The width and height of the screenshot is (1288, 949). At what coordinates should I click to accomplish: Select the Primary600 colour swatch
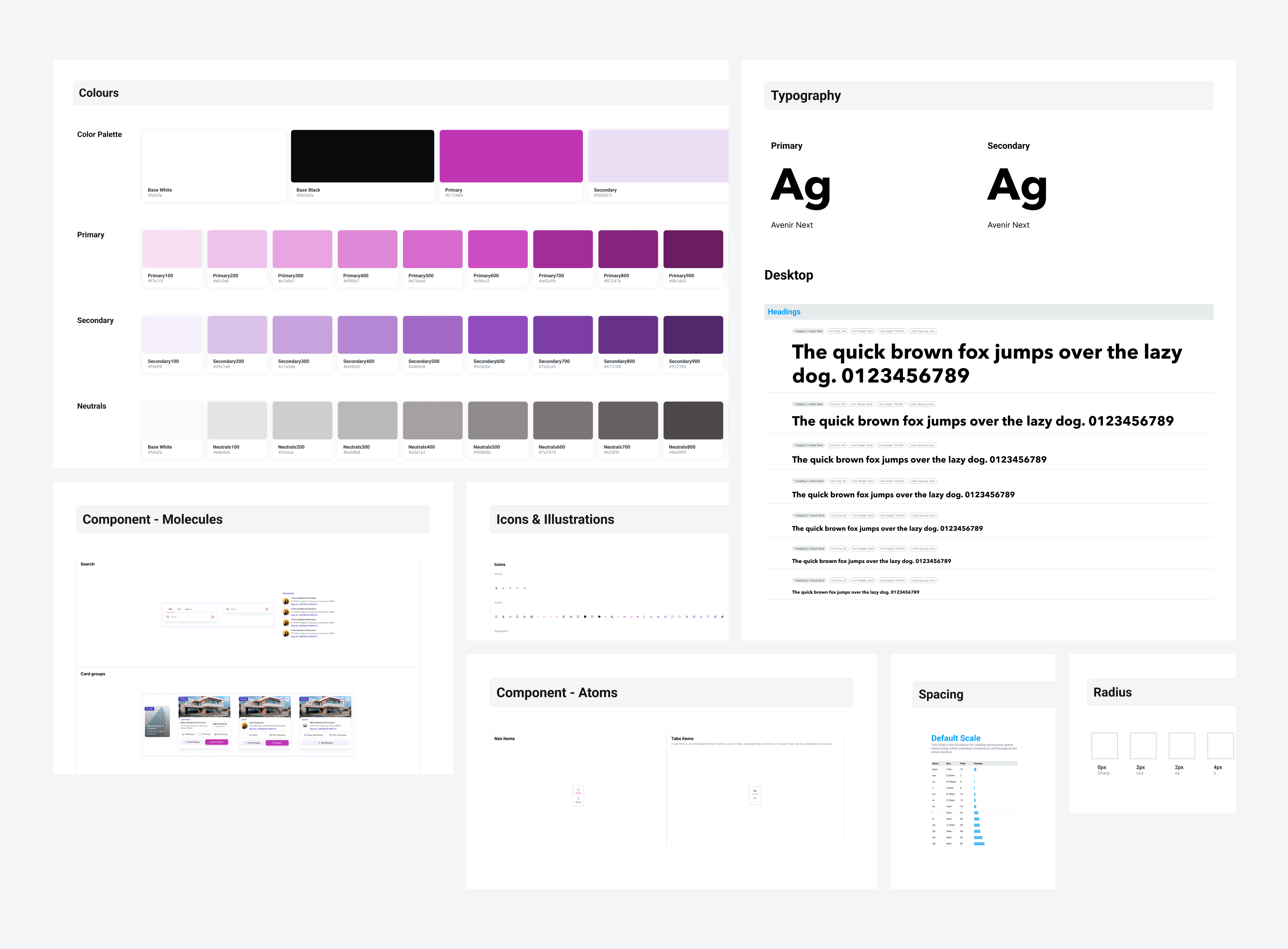click(498, 249)
